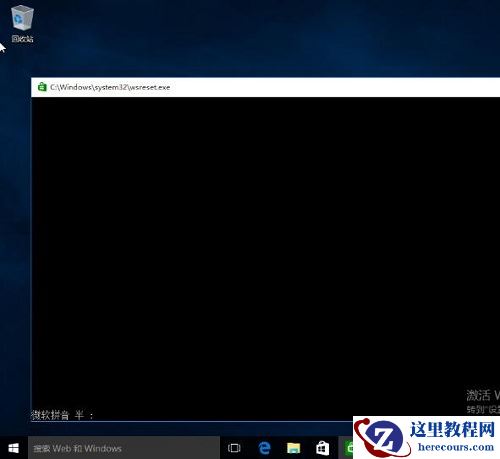Open Task View on the taskbar
Viewport: 500px width, 459px height.
[x=234, y=448]
